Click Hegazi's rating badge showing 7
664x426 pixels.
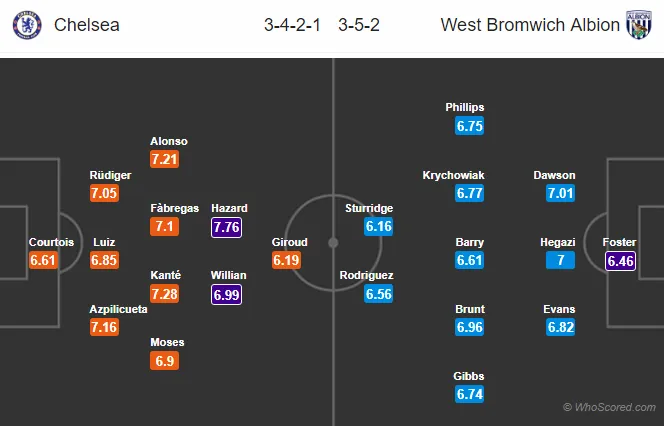(x=560, y=260)
